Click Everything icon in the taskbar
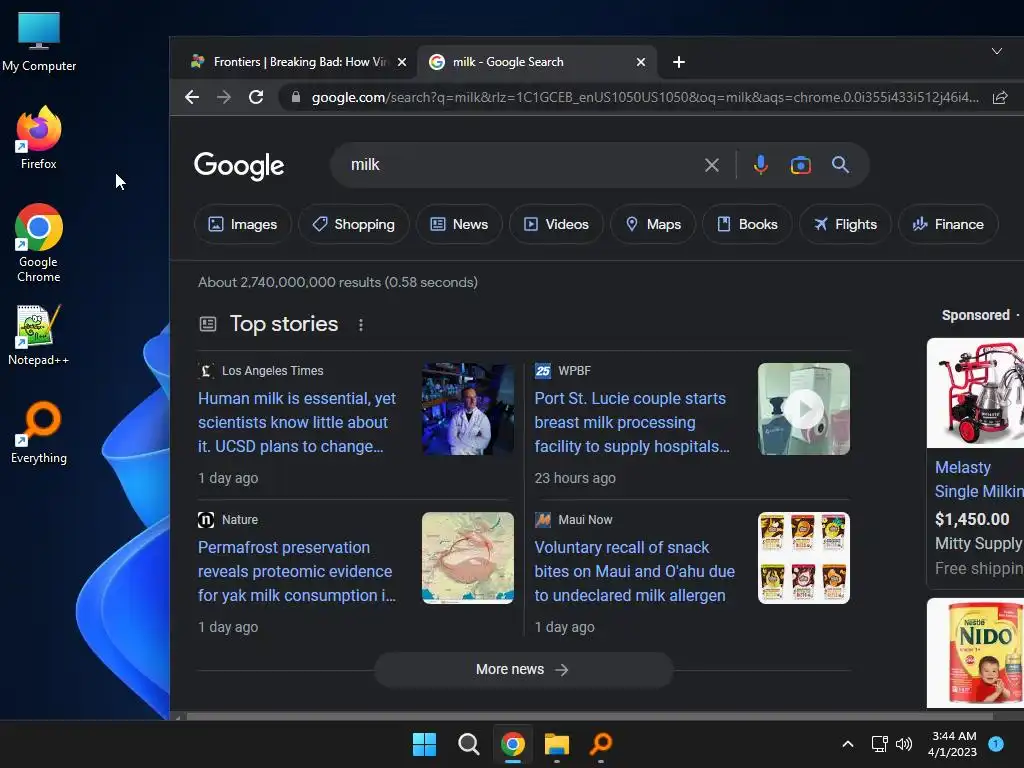1024x768 pixels. (601, 744)
